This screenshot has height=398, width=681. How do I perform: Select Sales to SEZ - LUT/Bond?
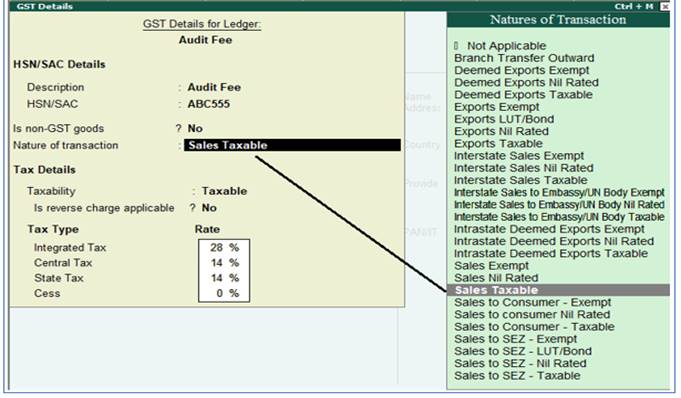pos(523,351)
